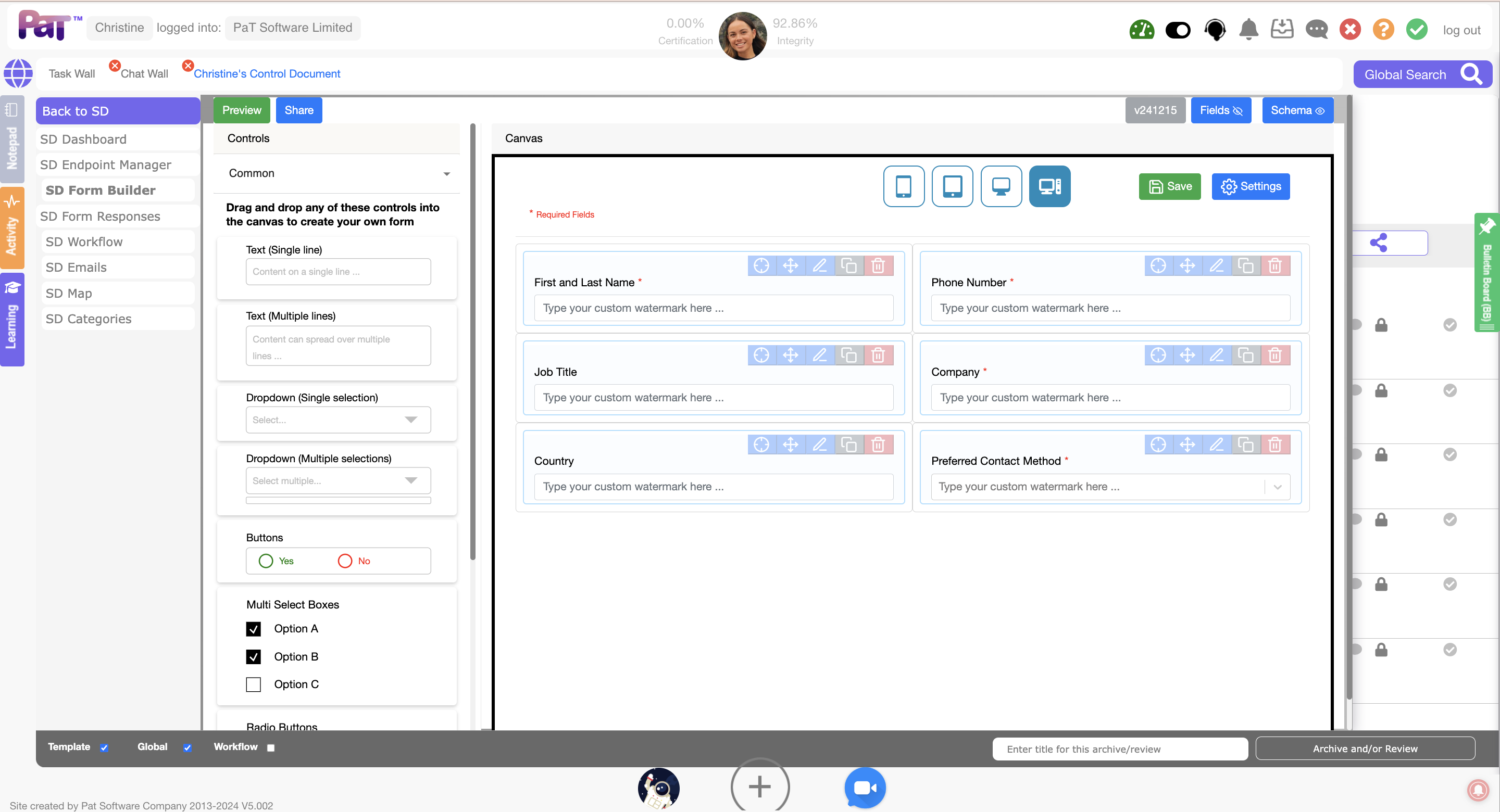
Task: Start a video call from camera icon
Action: point(864,788)
